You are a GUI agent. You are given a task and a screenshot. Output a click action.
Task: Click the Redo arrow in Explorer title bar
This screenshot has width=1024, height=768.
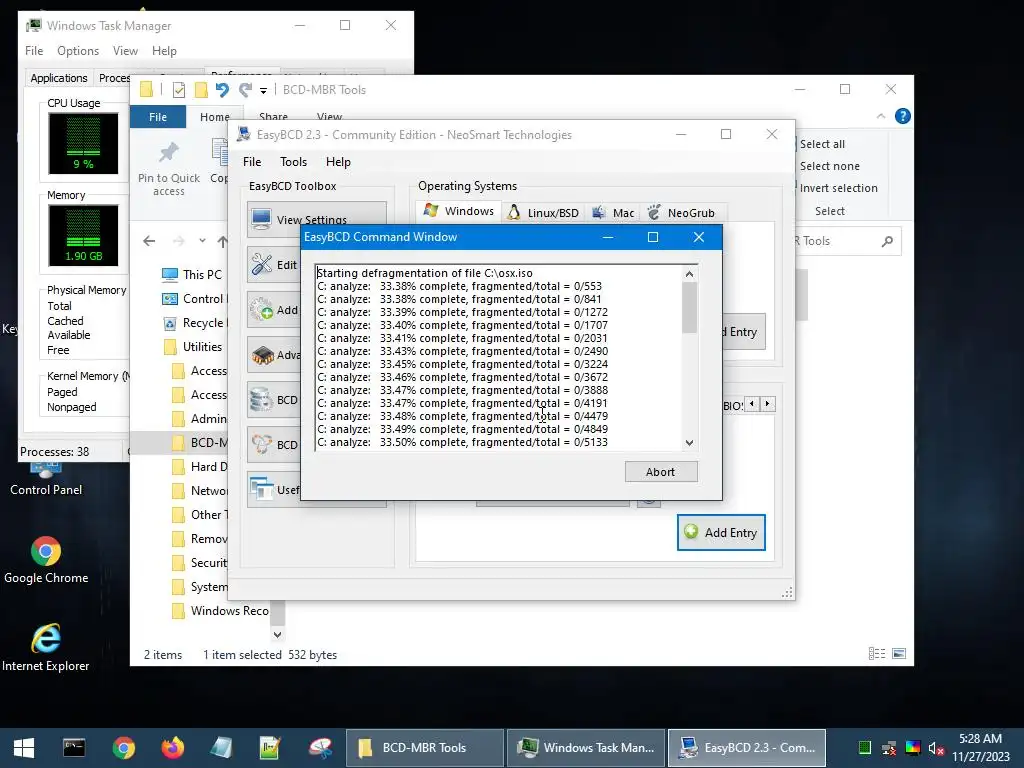point(246,90)
